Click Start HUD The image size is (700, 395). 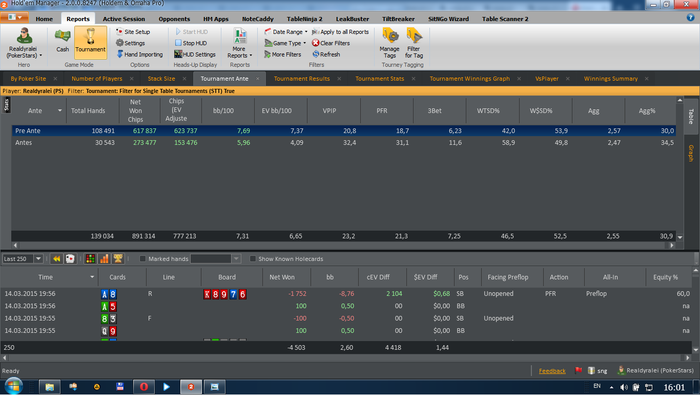(x=191, y=32)
